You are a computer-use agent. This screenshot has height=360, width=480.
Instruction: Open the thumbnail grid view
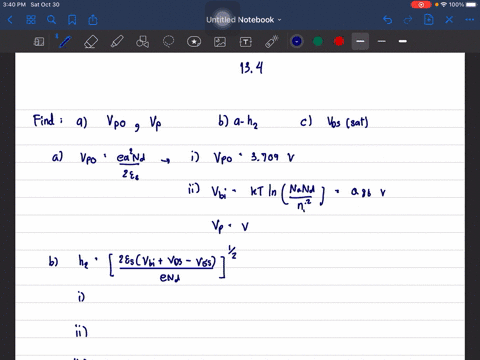pos(31,20)
